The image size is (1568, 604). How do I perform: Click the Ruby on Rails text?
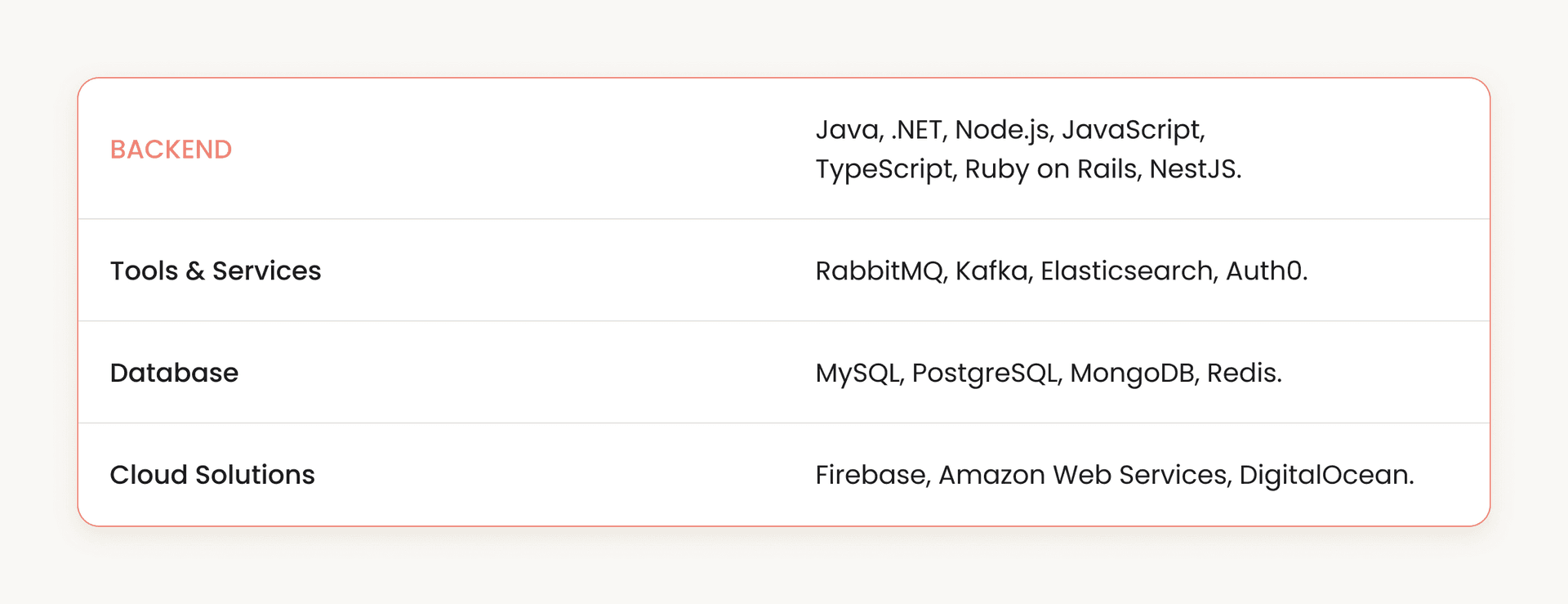(1050, 169)
